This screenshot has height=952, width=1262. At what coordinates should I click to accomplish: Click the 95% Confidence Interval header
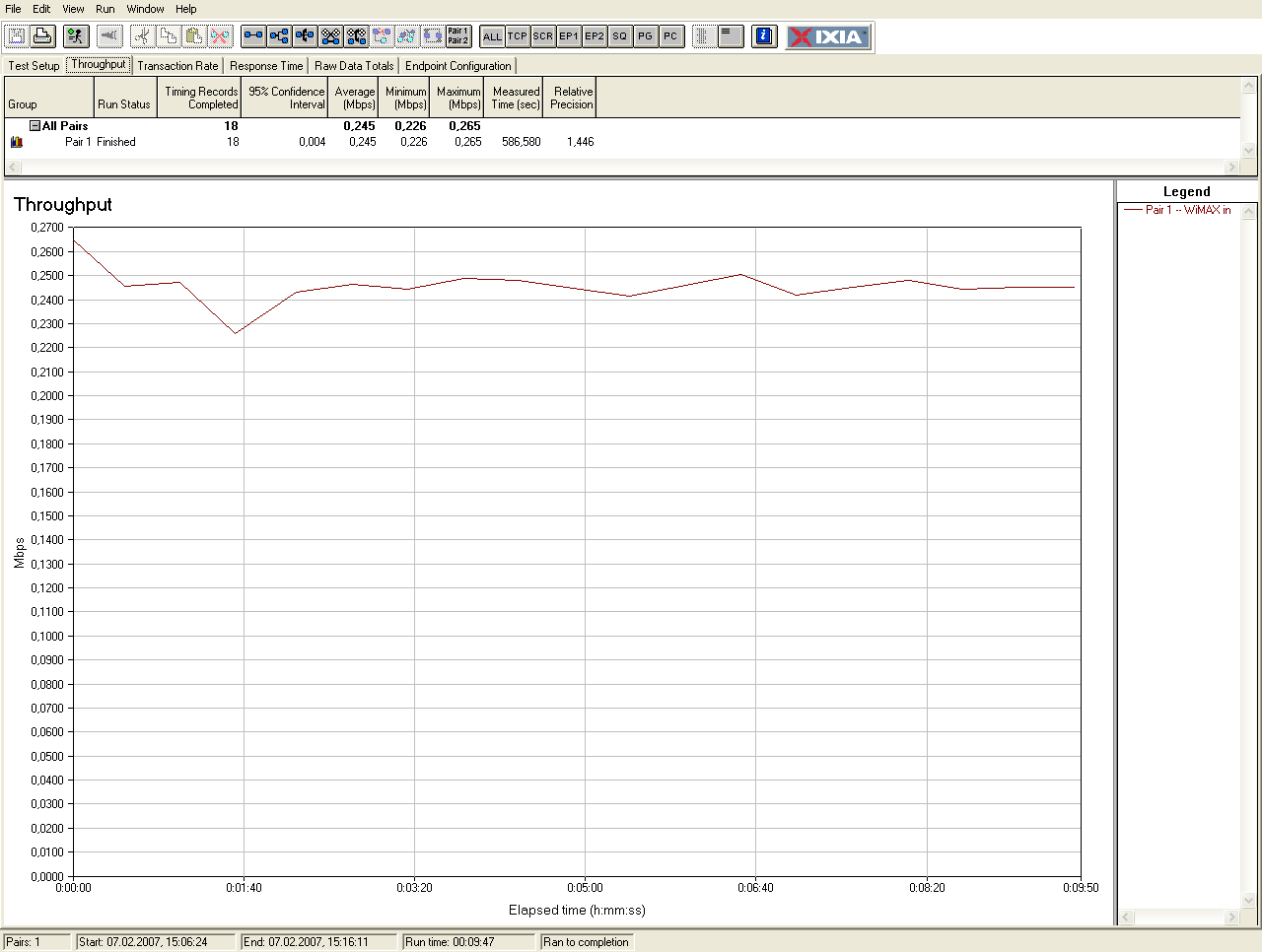click(x=285, y=98)
